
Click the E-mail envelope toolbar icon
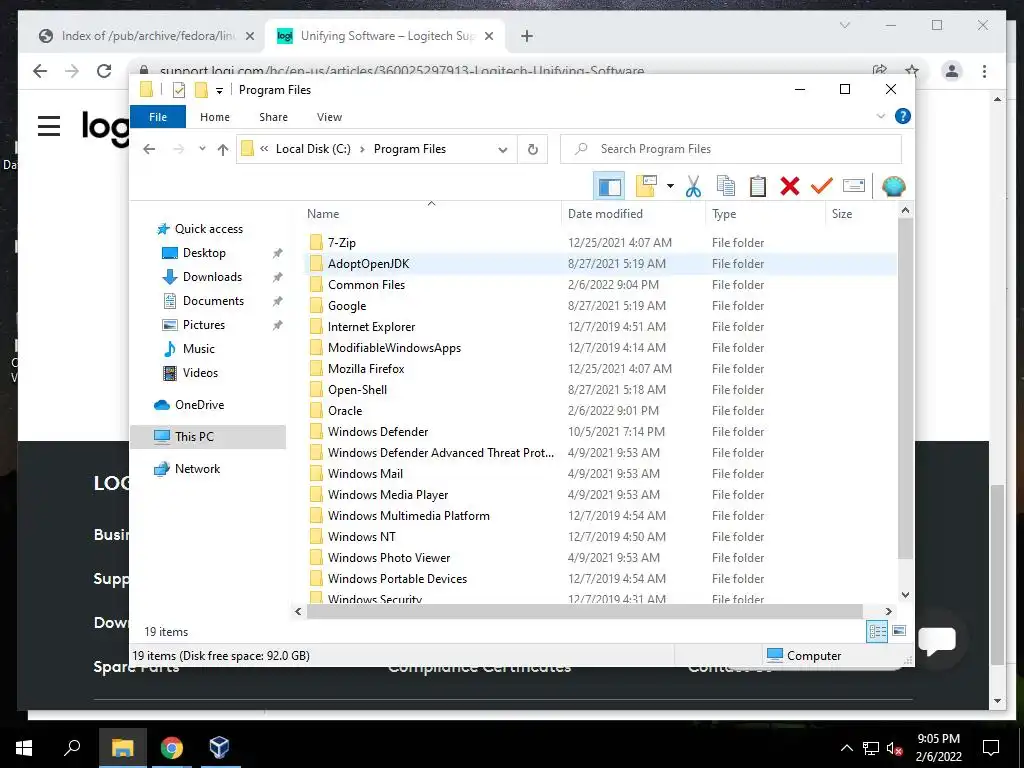click(x=854, y=186)
